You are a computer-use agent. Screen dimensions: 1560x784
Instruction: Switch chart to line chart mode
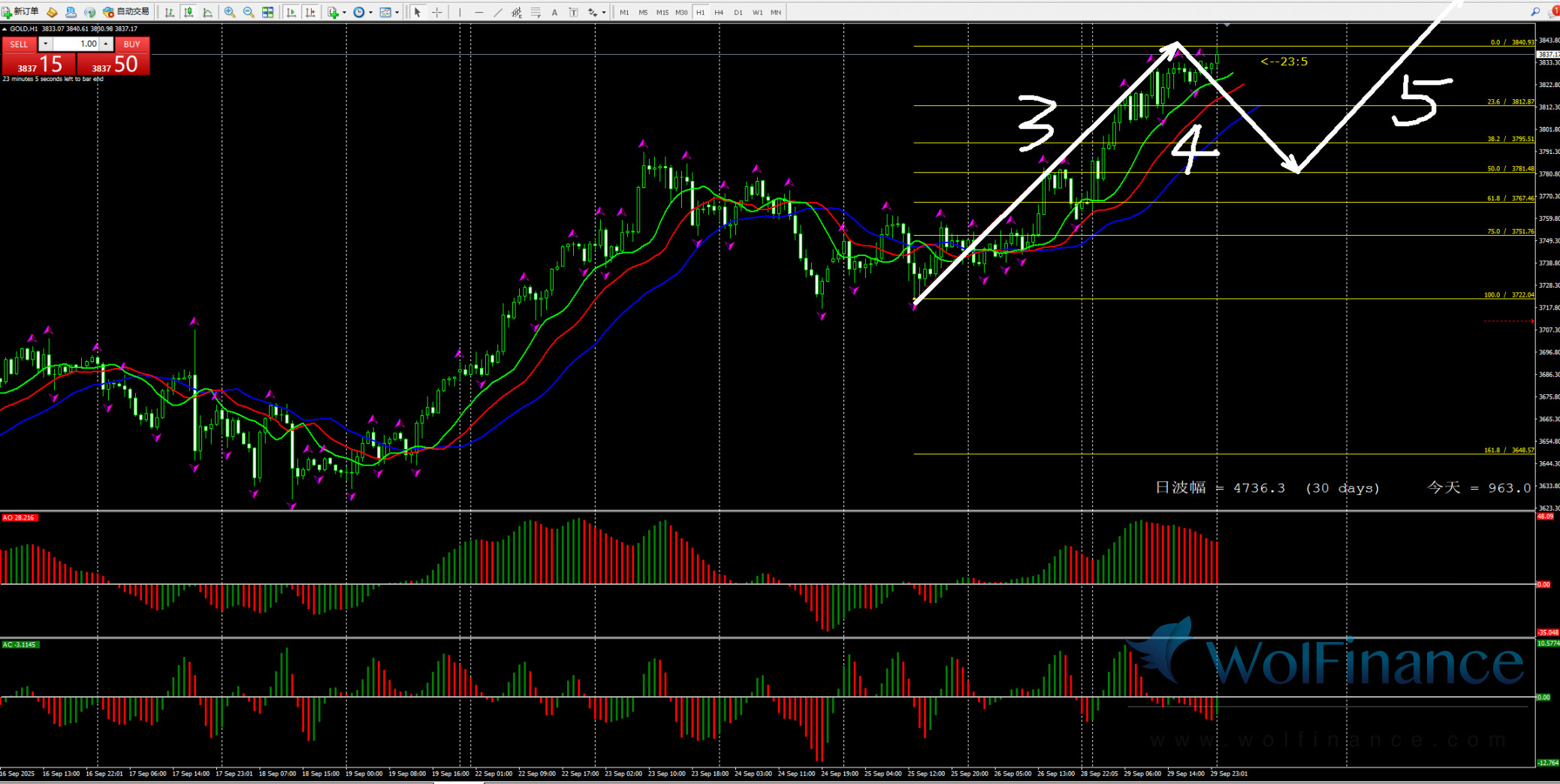coord(208,12)
